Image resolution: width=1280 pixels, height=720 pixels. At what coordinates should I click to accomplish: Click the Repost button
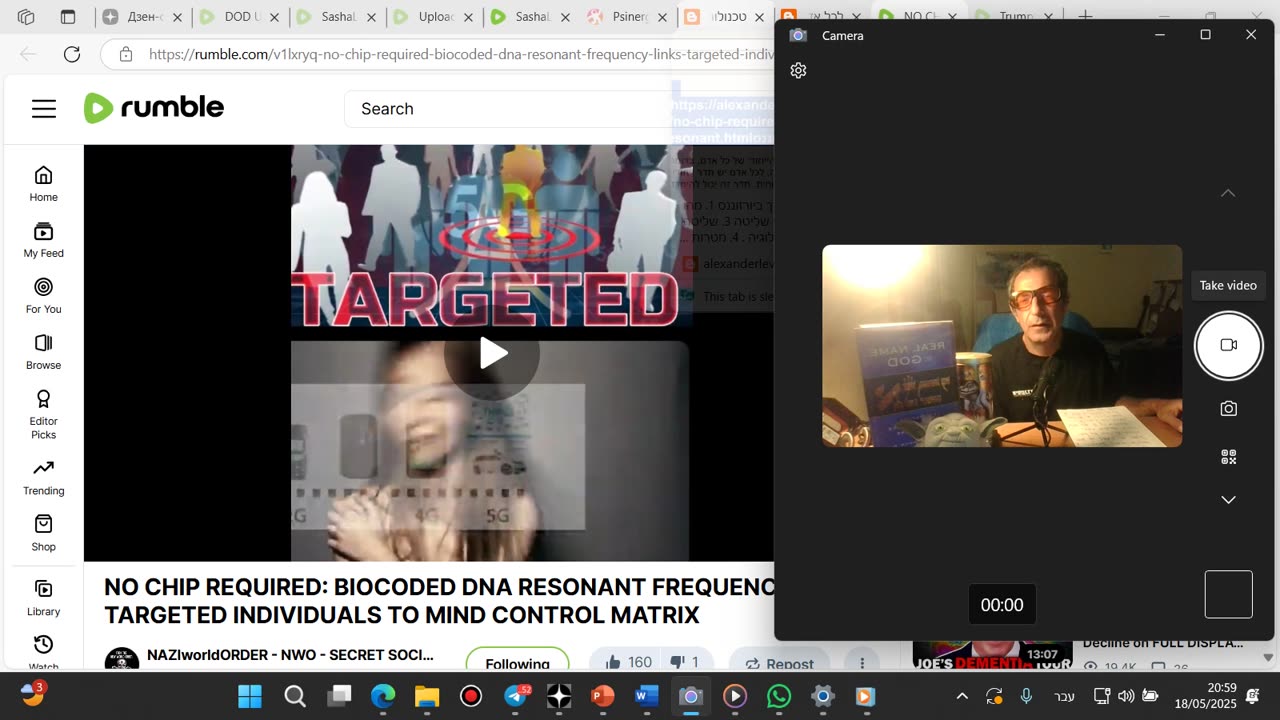779,663
